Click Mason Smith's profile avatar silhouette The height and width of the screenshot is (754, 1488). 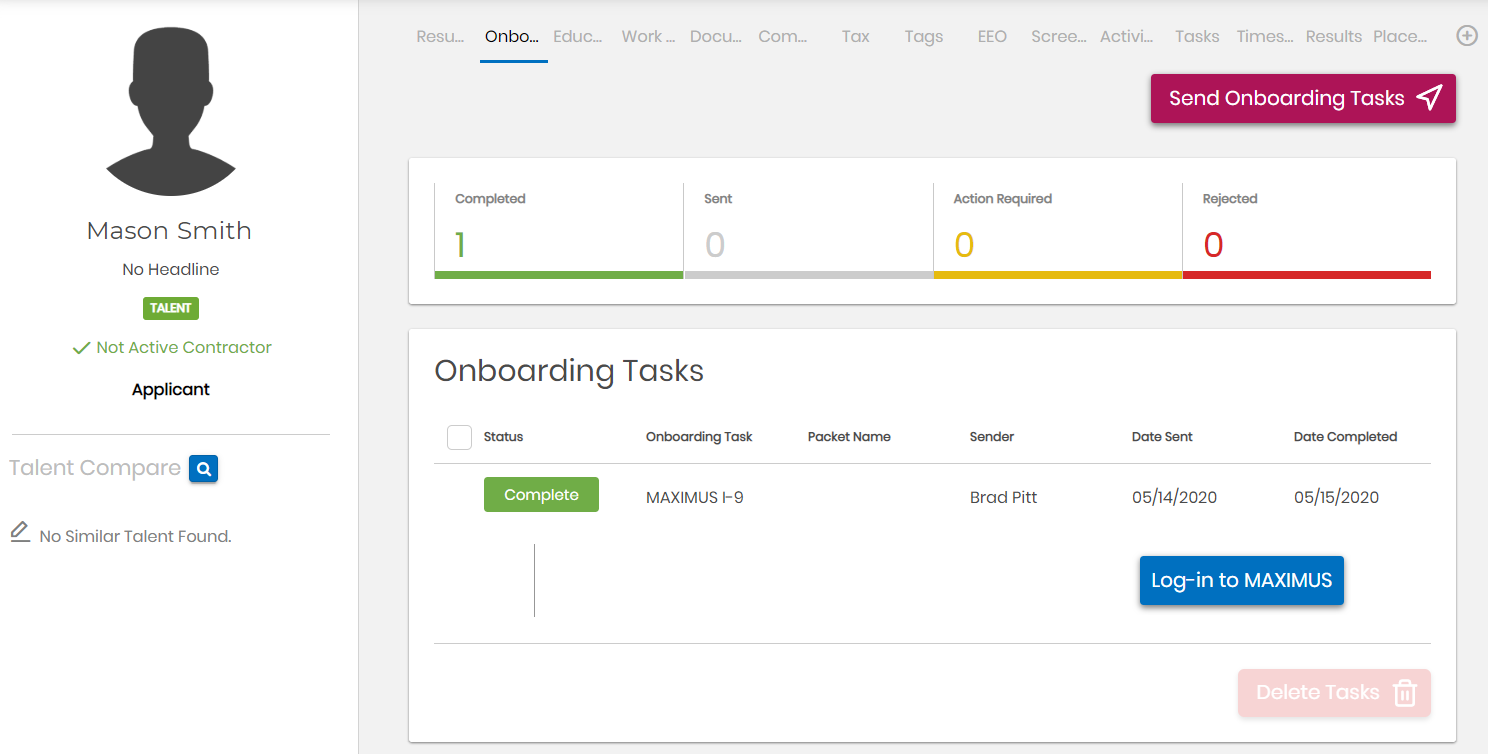click(x=170, y=109)
